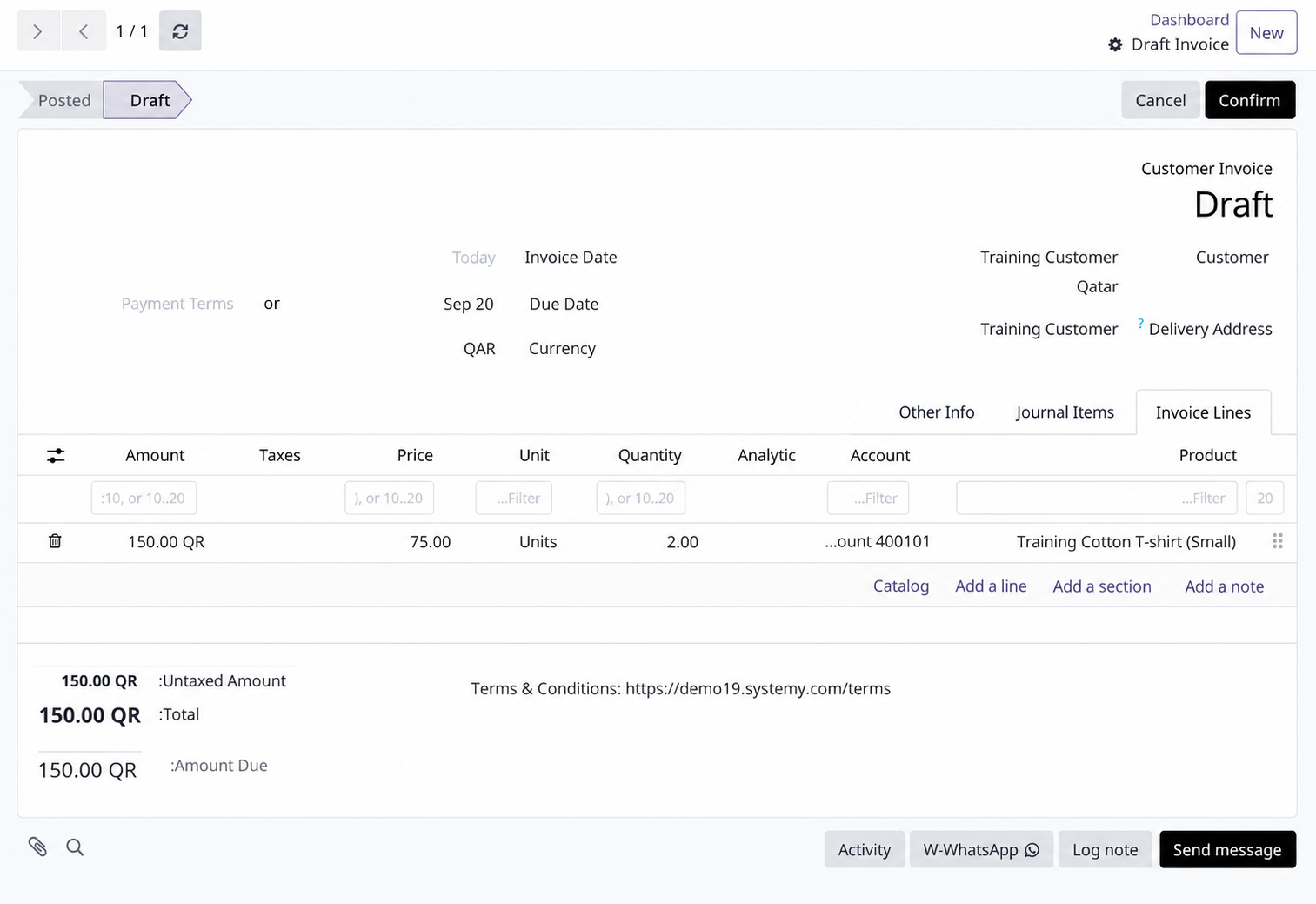
Task: Focus the Account column filter box
Action: point(868,498)
